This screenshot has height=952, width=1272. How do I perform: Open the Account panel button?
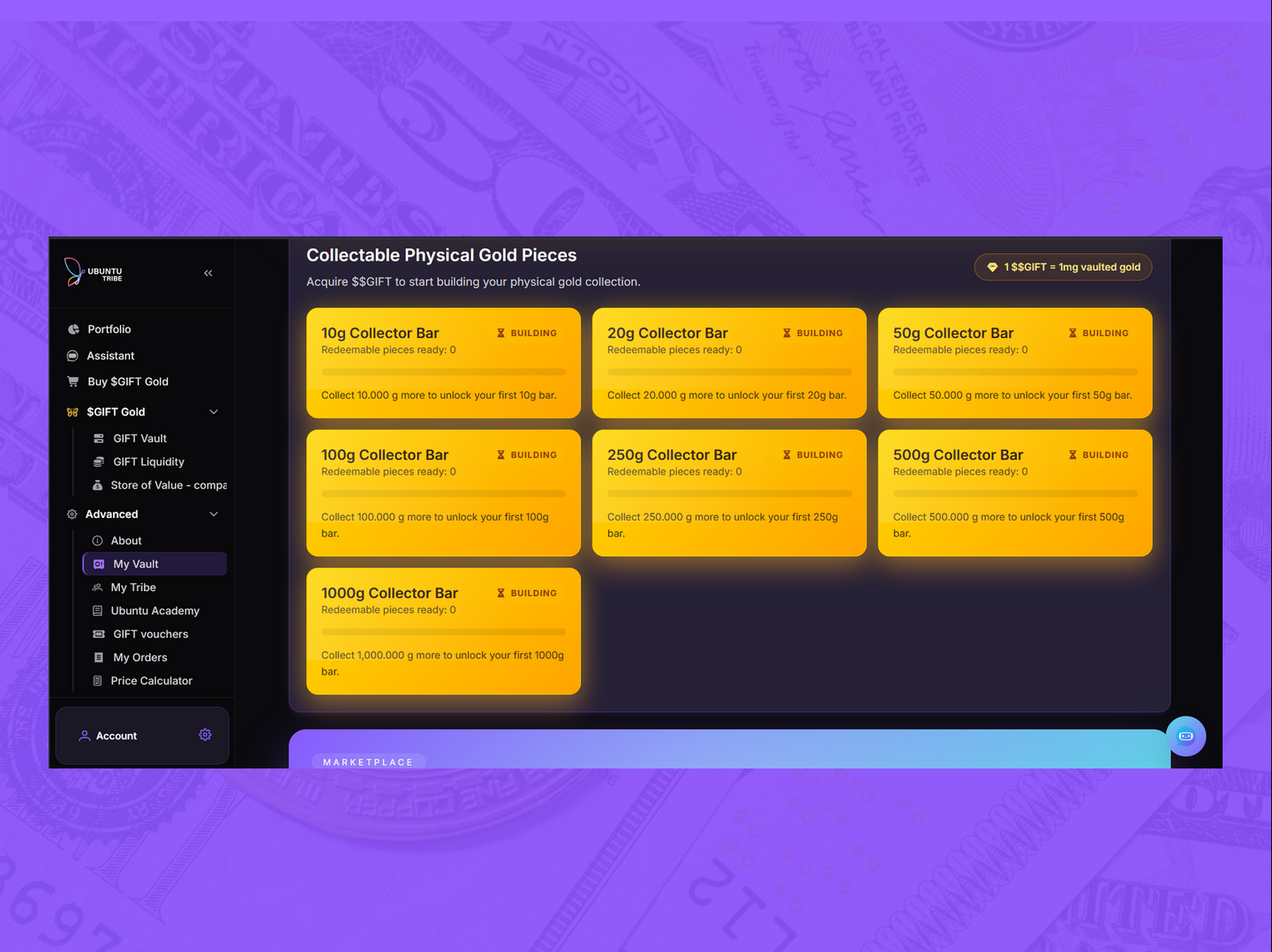click(x=117, y=736)
